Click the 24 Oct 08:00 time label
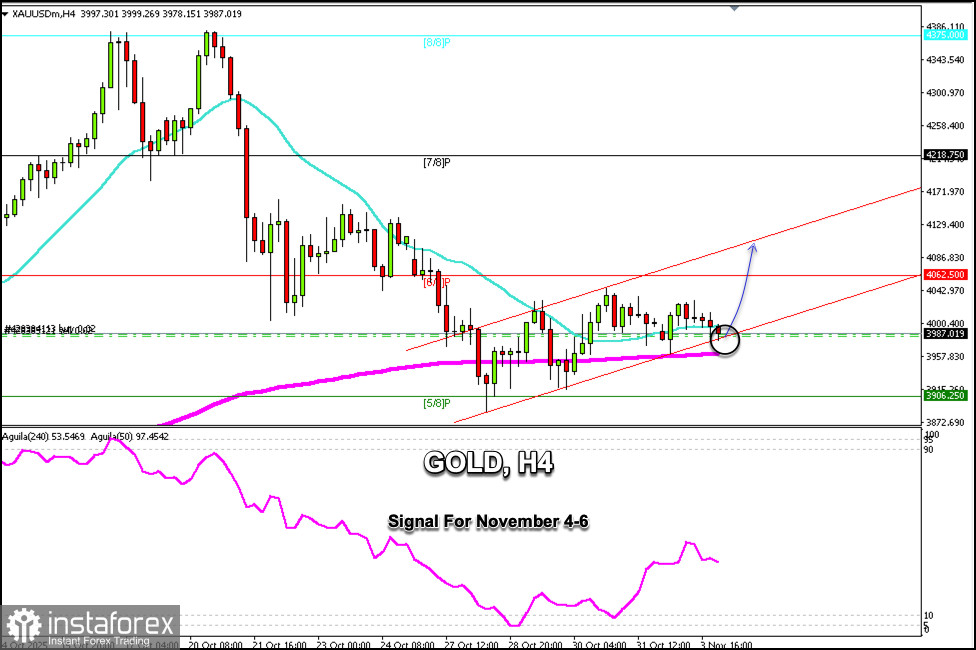The image size is (976, 650). pos(409,644)
